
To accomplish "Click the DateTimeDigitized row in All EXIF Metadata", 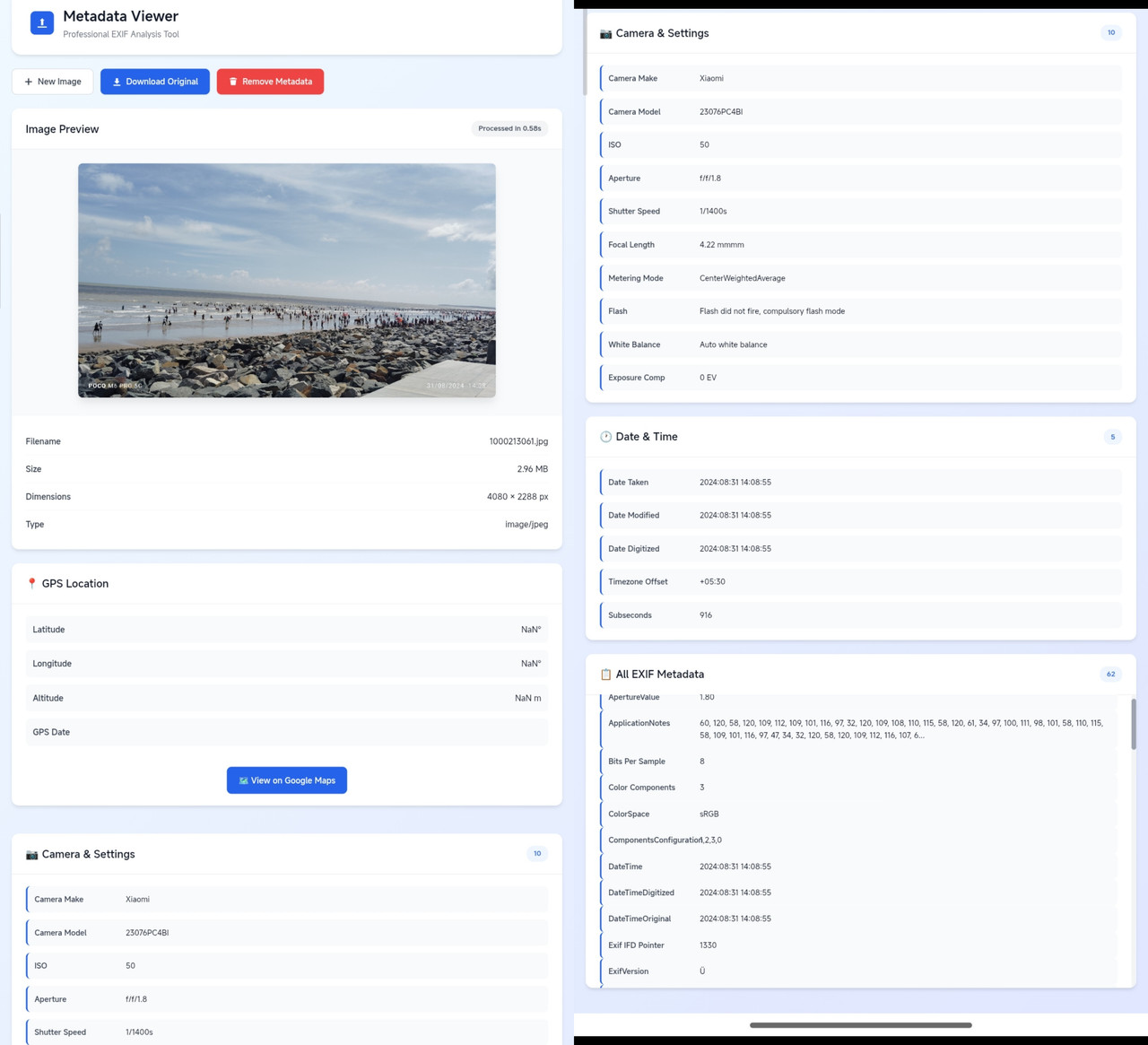I will tap(858, 893).
